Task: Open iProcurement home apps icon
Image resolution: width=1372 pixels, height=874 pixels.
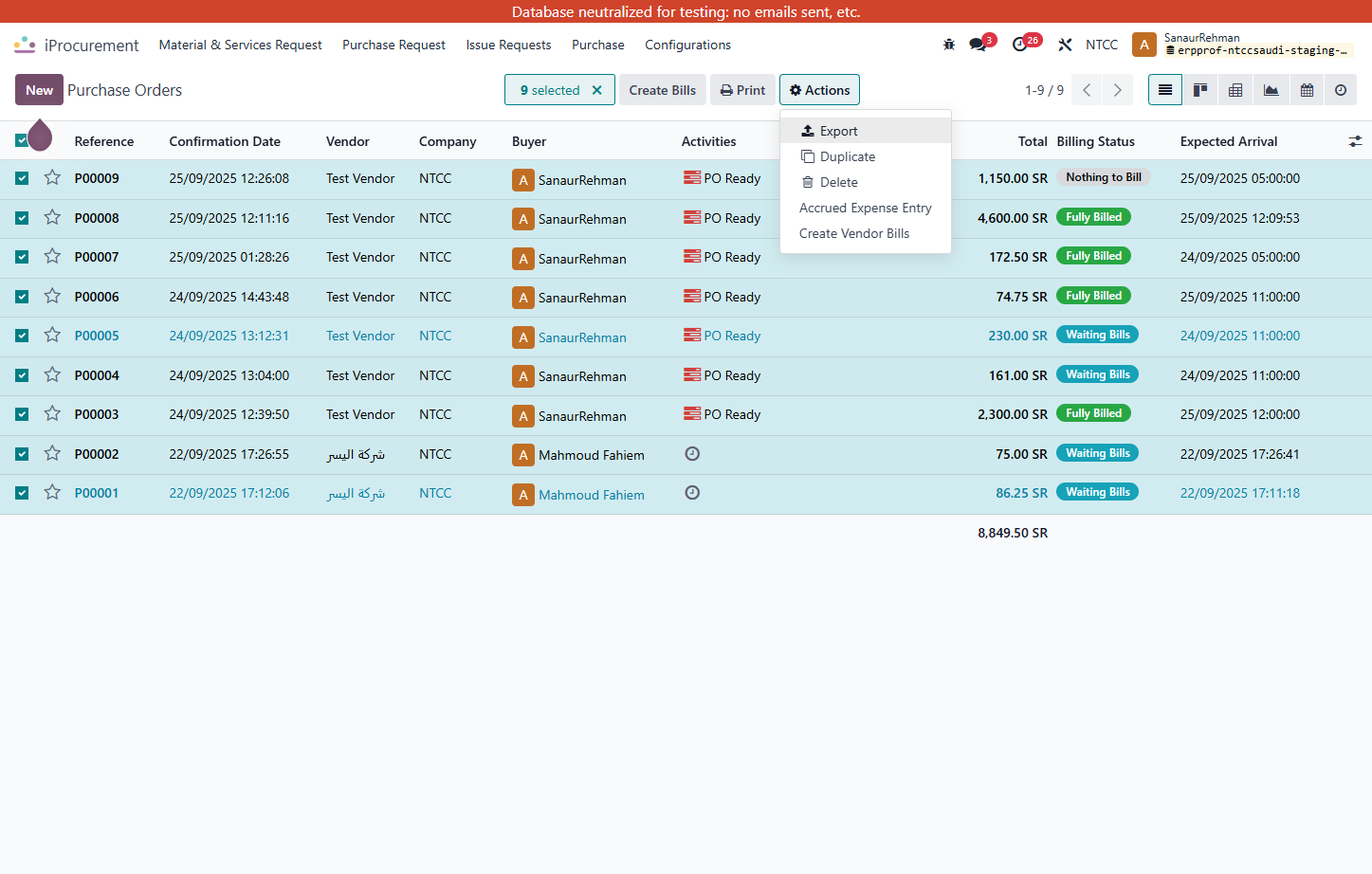Action: (26, 45)
